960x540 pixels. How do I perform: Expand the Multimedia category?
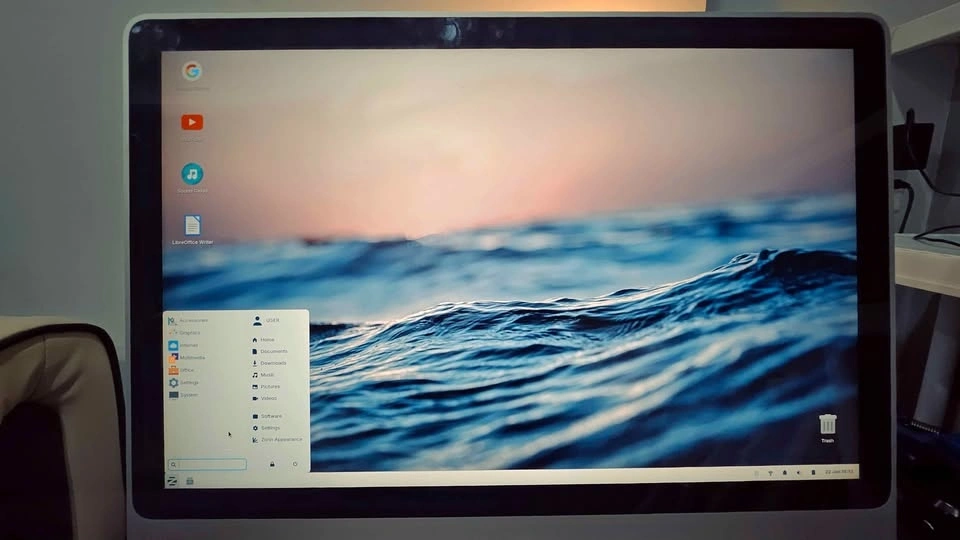point(191,357)
